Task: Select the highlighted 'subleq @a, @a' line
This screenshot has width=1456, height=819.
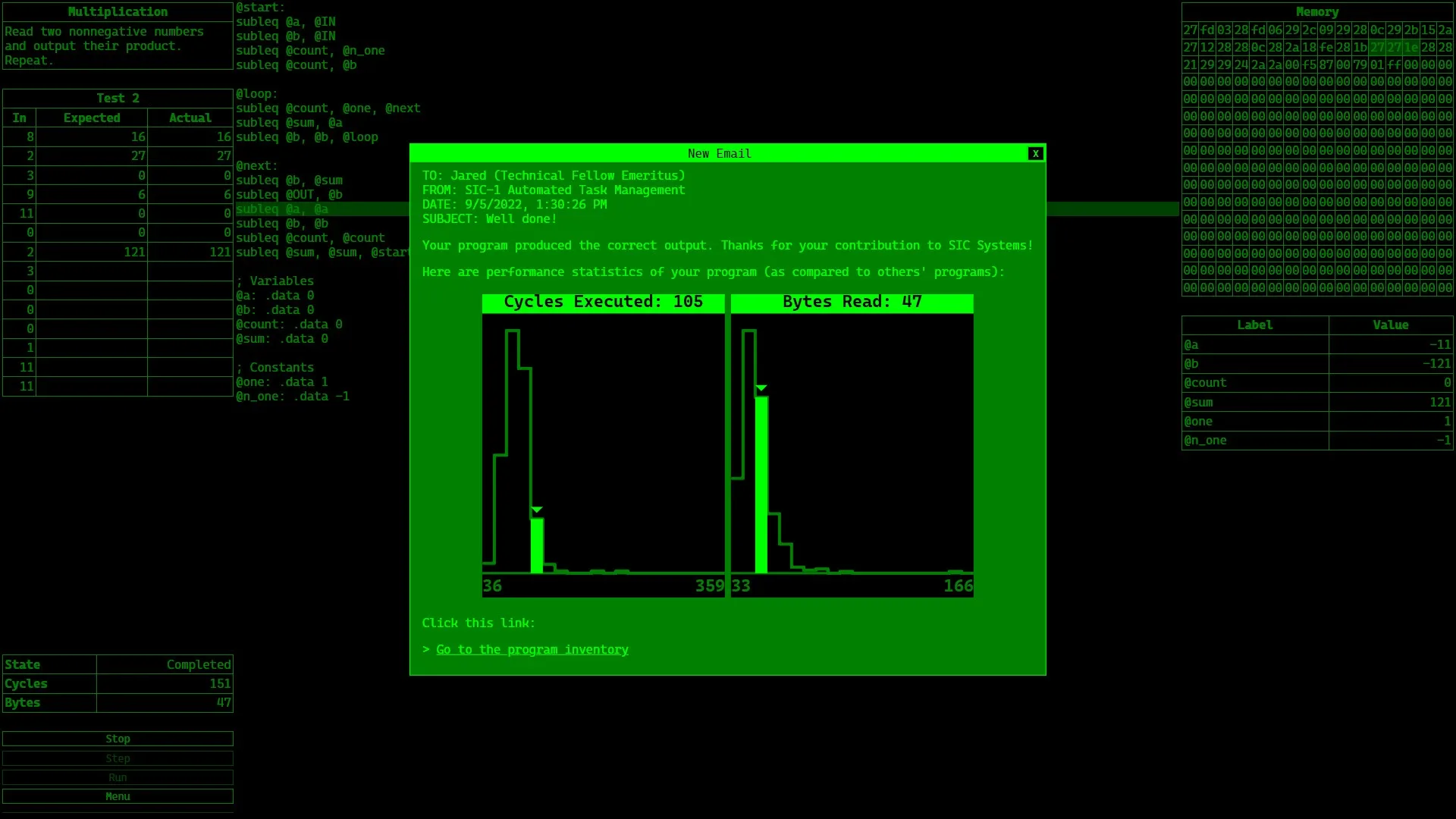Action: pos(282,209)
